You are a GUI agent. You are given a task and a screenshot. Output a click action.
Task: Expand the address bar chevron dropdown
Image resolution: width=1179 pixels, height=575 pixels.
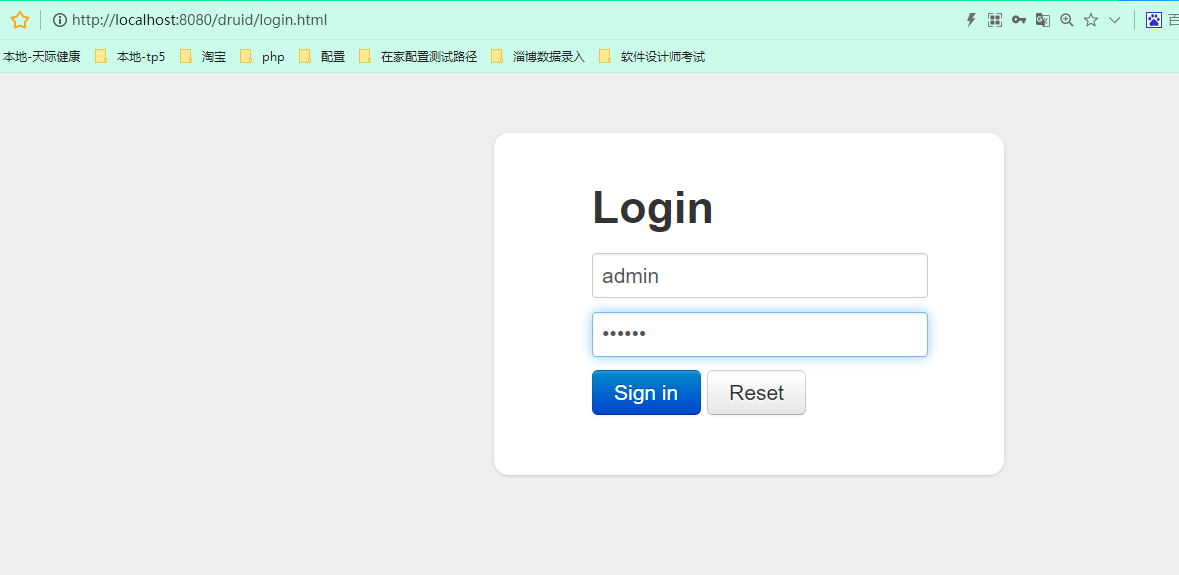tap(1115, 20)
